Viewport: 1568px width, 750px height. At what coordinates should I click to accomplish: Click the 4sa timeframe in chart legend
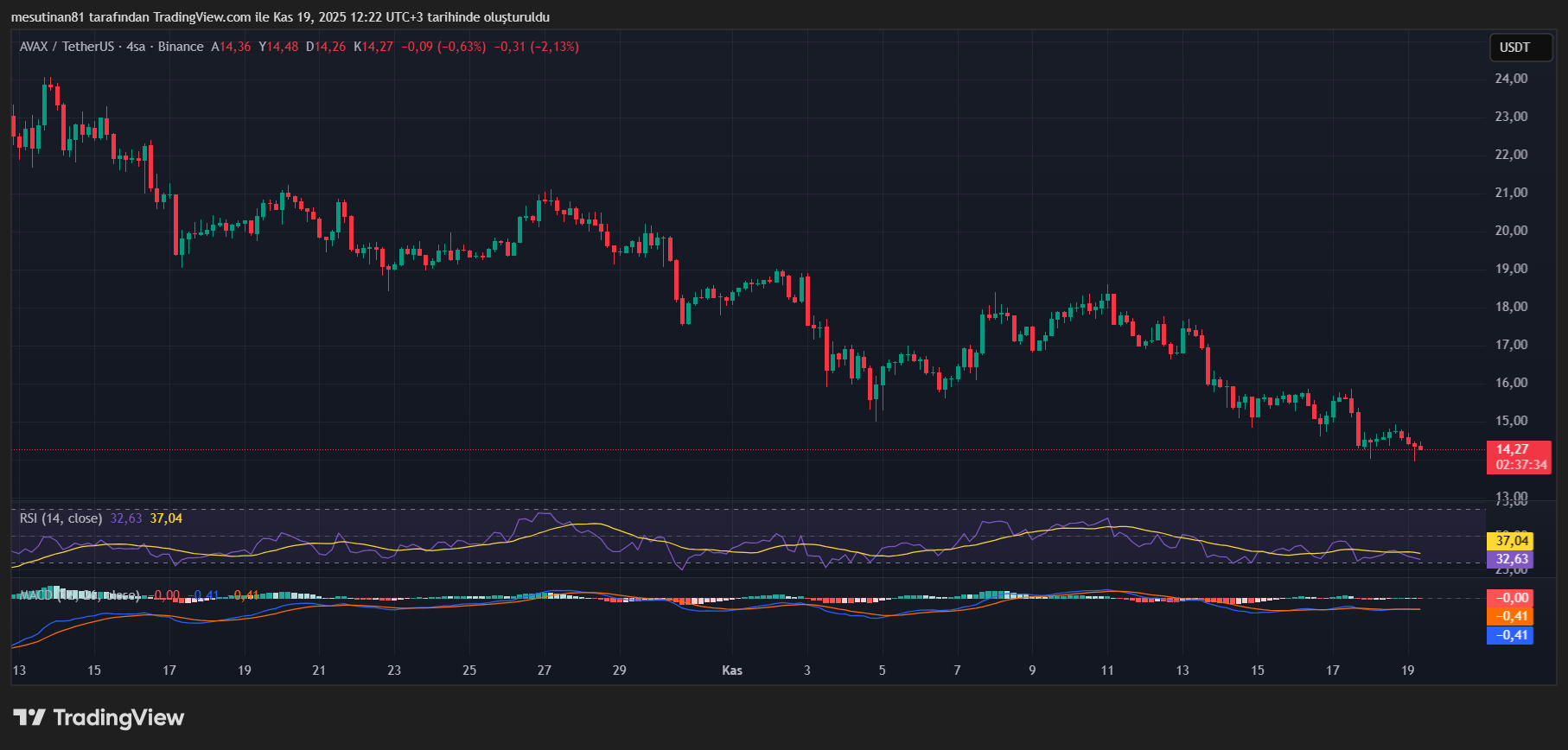click(x=136, y=47)
